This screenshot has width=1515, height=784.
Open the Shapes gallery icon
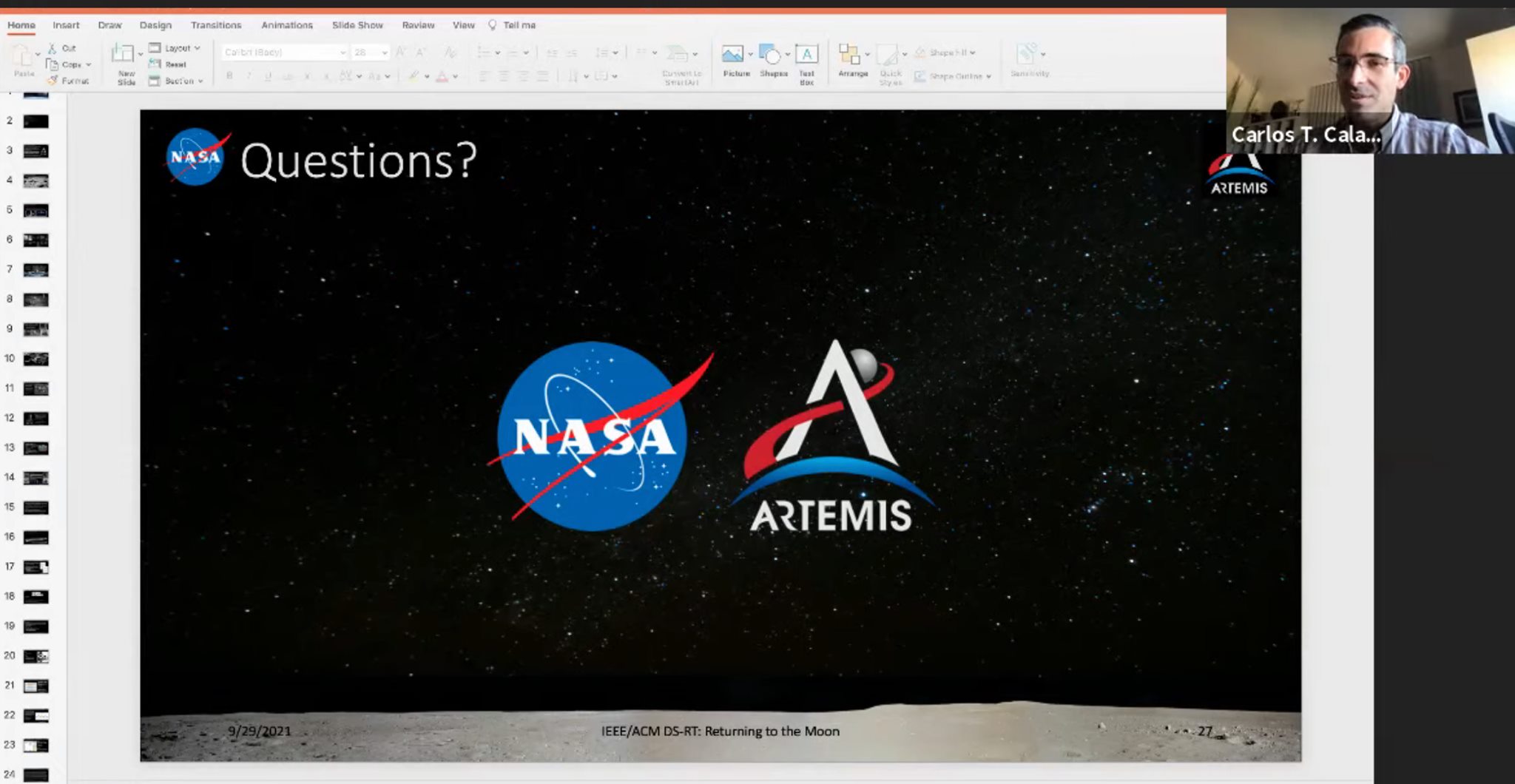click(x=770, y=54)
